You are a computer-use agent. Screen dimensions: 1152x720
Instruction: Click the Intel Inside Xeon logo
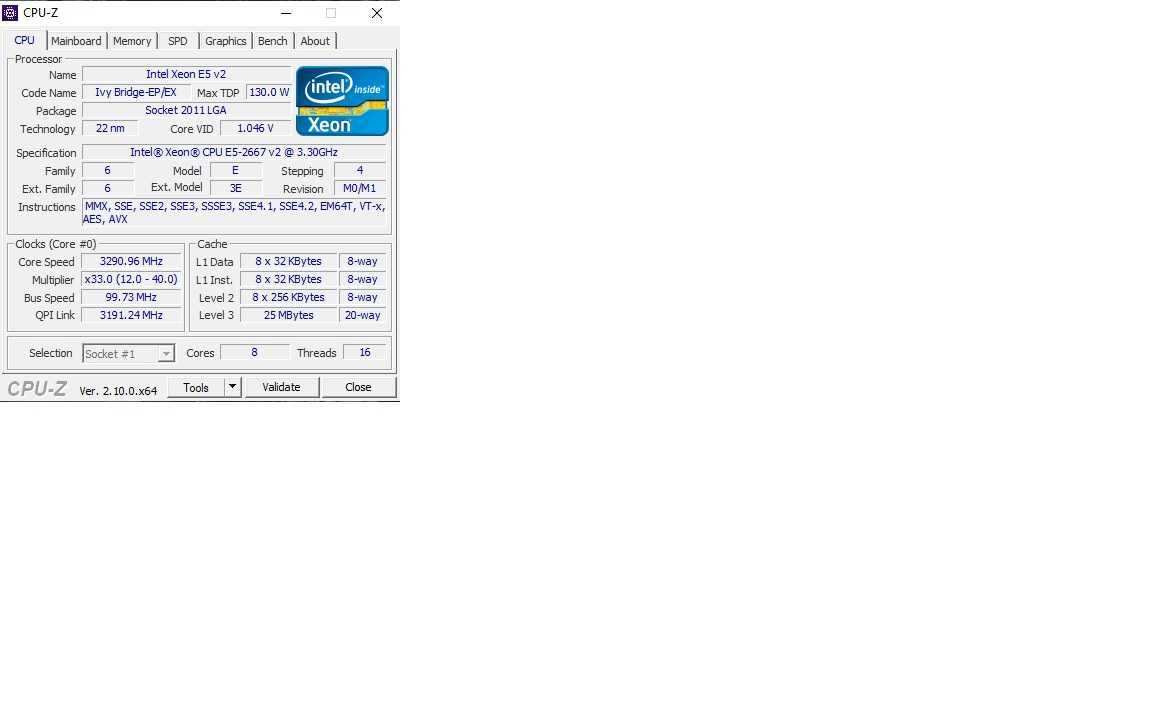point(342,101)
